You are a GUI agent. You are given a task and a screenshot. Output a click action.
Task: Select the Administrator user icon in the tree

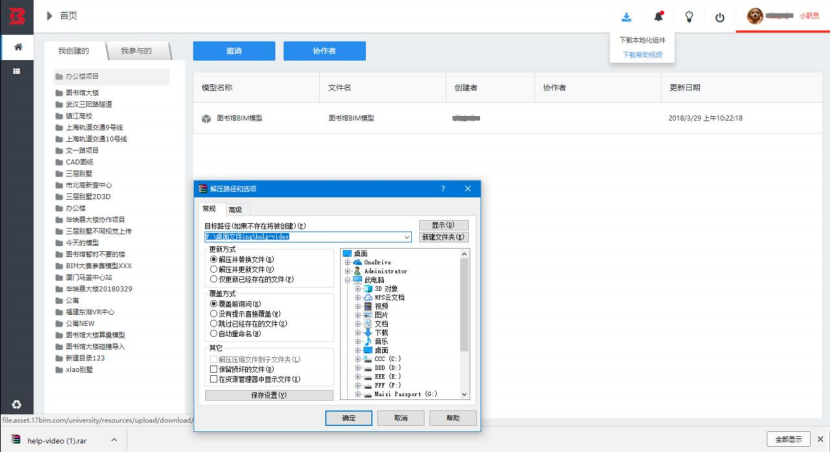(357, 271)
